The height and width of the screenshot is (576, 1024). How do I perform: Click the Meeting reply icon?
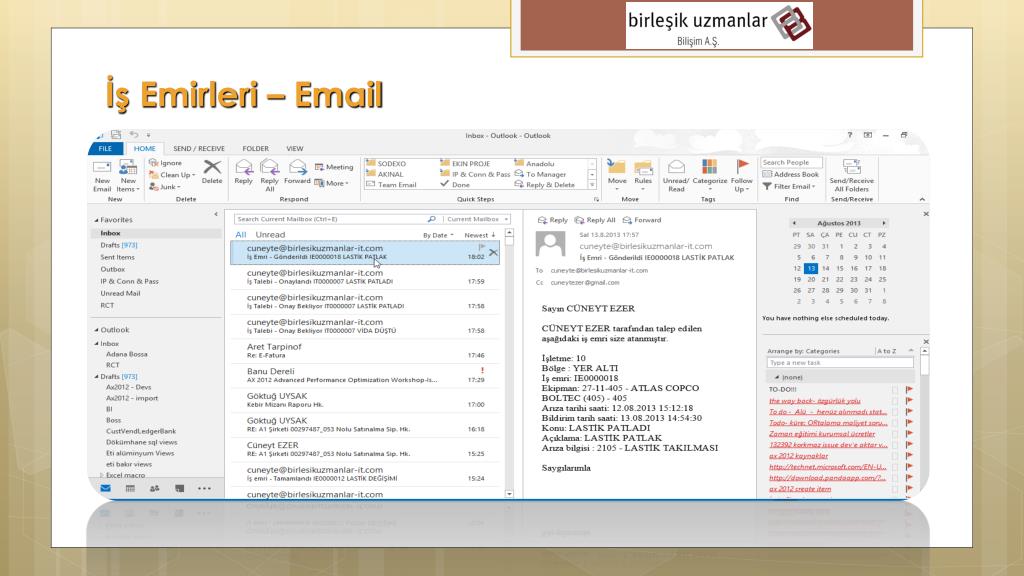click(319, 167)
